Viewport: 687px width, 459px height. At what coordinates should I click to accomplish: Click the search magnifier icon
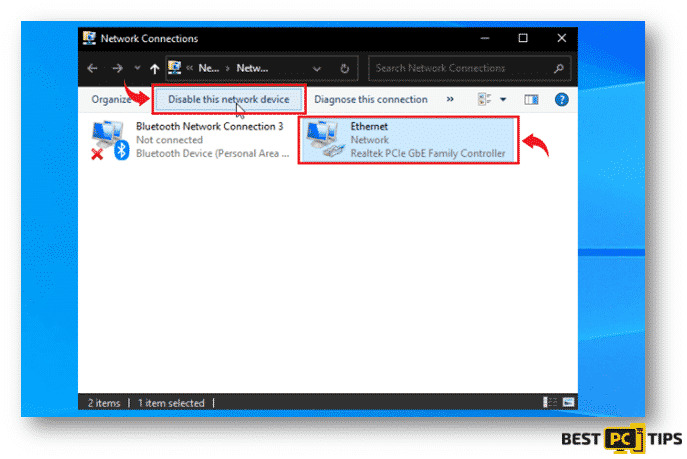pyautogui.click(x=559, y=68)
